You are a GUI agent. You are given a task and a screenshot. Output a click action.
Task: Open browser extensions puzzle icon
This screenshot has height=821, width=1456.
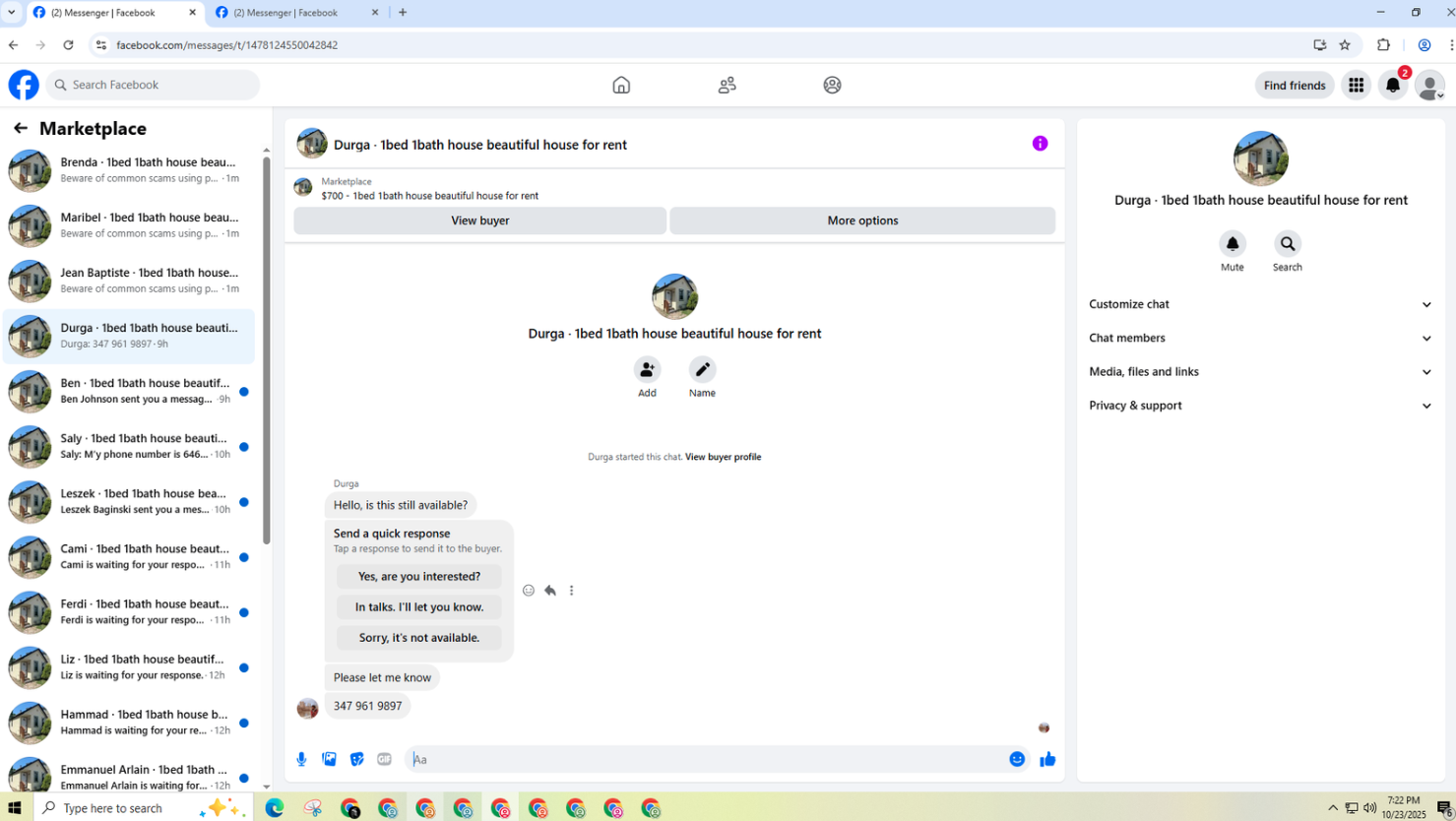tap(1383, 44)
